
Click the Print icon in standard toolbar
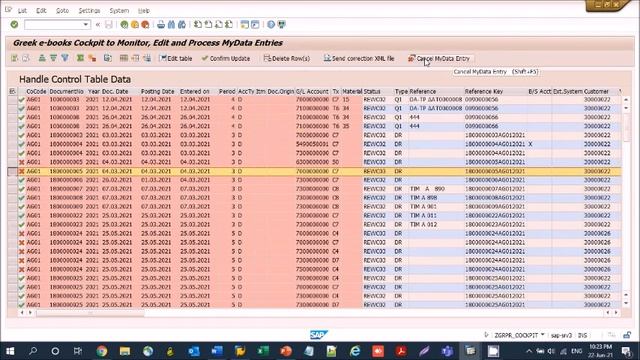[x=161, y=24]
